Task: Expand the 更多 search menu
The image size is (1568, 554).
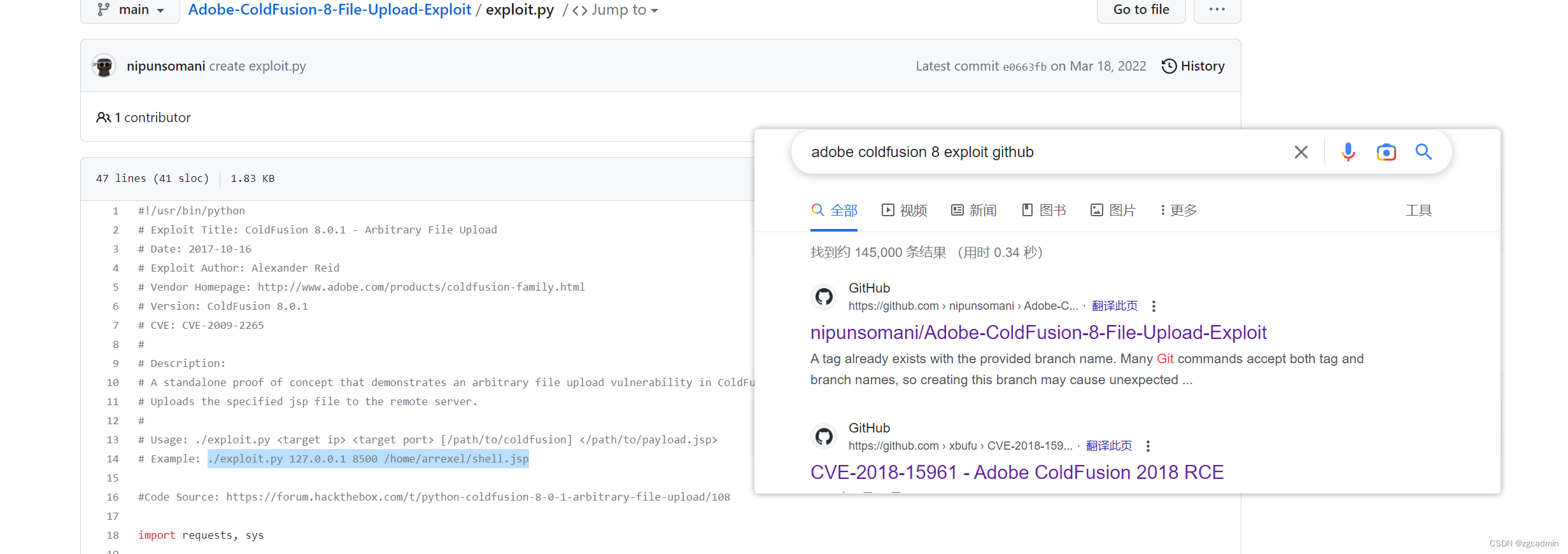Action: pyautogui.click(x=1178, y=211)
